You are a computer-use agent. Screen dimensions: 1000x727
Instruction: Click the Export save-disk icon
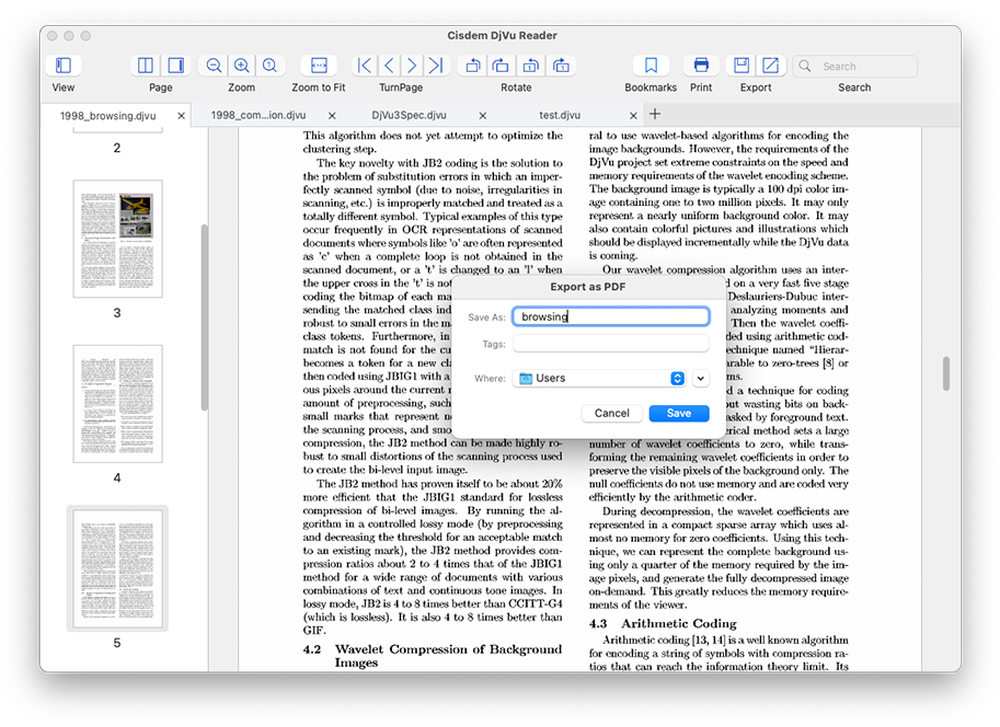(741, 65)
